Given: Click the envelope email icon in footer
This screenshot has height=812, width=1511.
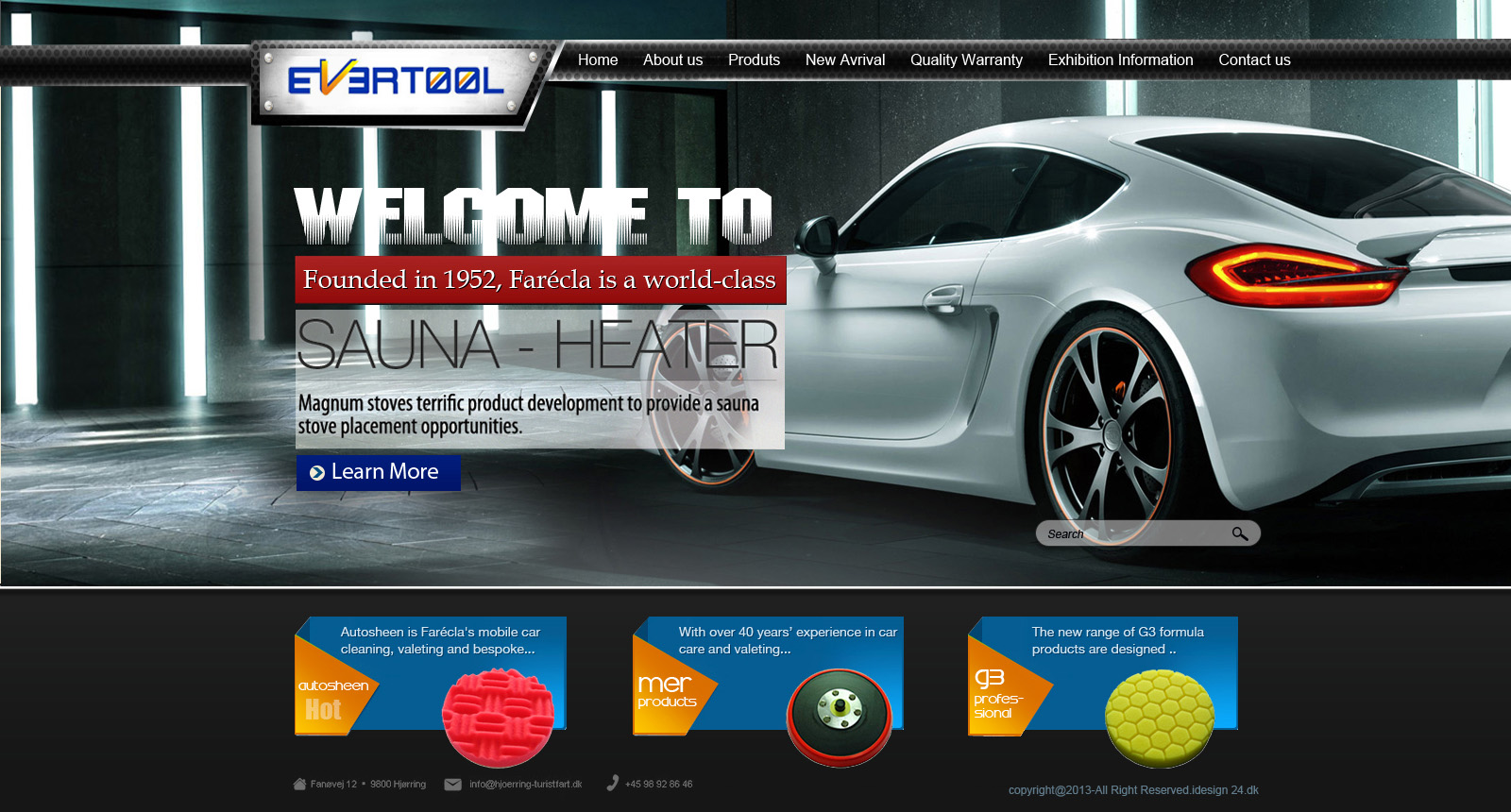Looking at the screenshot, I should coord(453,785).
